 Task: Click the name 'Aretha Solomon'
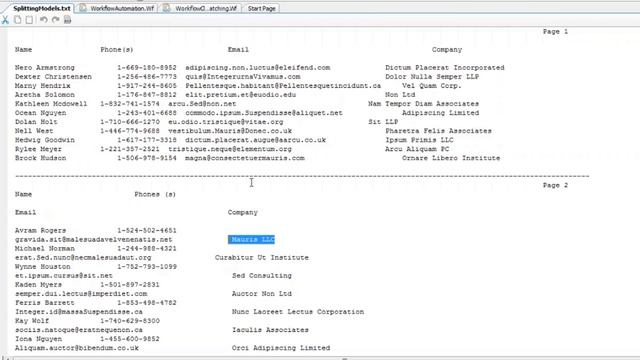(45, 95)
